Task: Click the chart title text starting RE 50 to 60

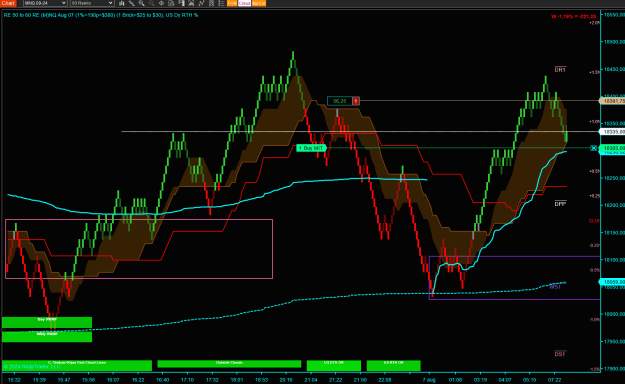Action: pos(101,15)
